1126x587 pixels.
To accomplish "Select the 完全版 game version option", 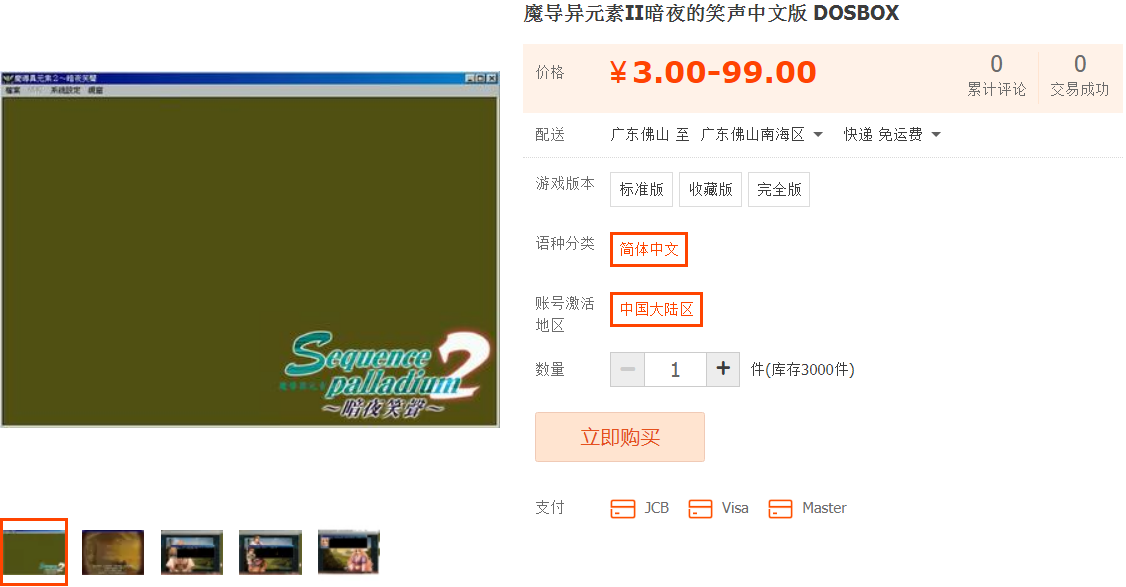I will point(779,190).
